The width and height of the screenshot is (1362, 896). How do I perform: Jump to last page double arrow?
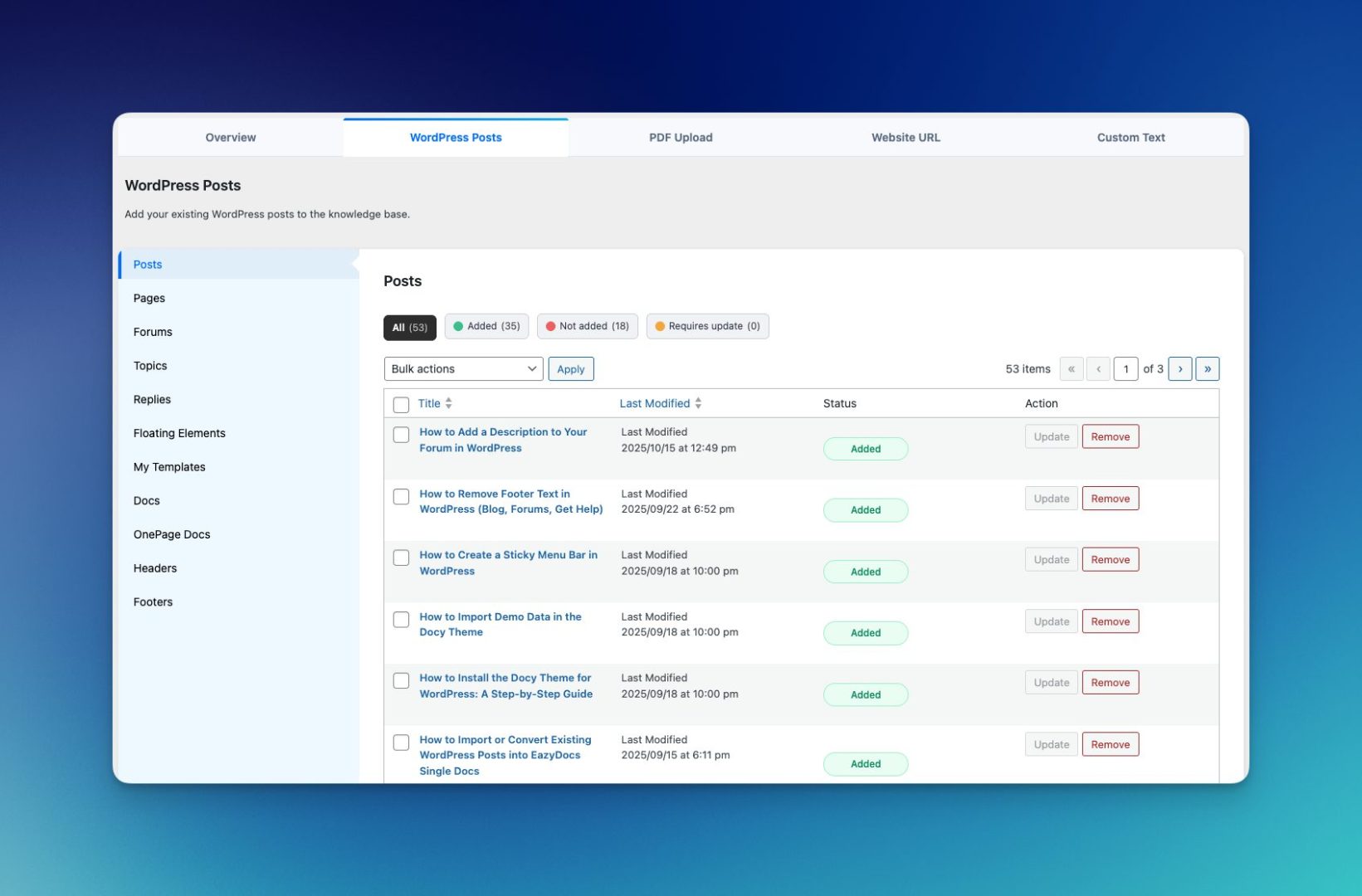tap(1207, 369)
